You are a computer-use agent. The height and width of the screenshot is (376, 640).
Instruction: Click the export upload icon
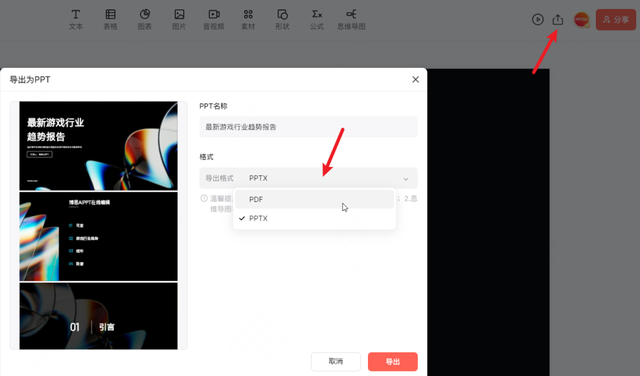click(x=558, y=19)
